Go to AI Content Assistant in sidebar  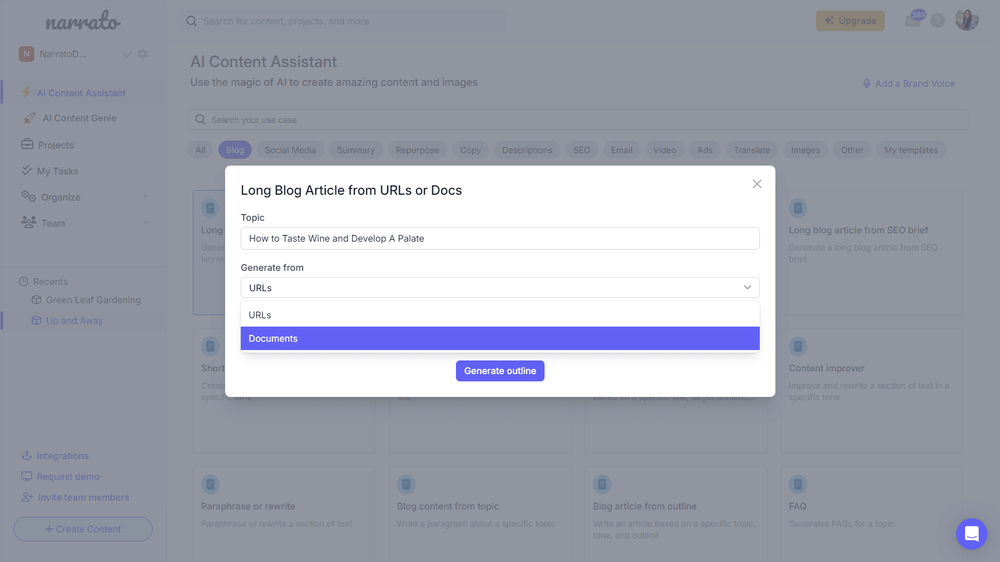83,92
